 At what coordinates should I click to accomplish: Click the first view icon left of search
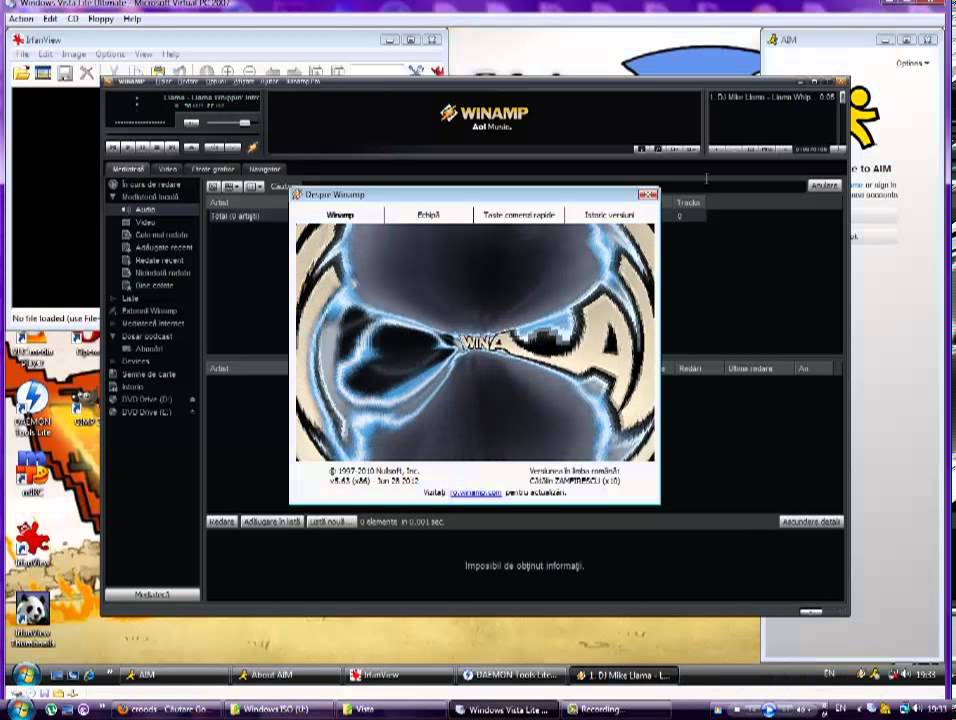(213, 187)
